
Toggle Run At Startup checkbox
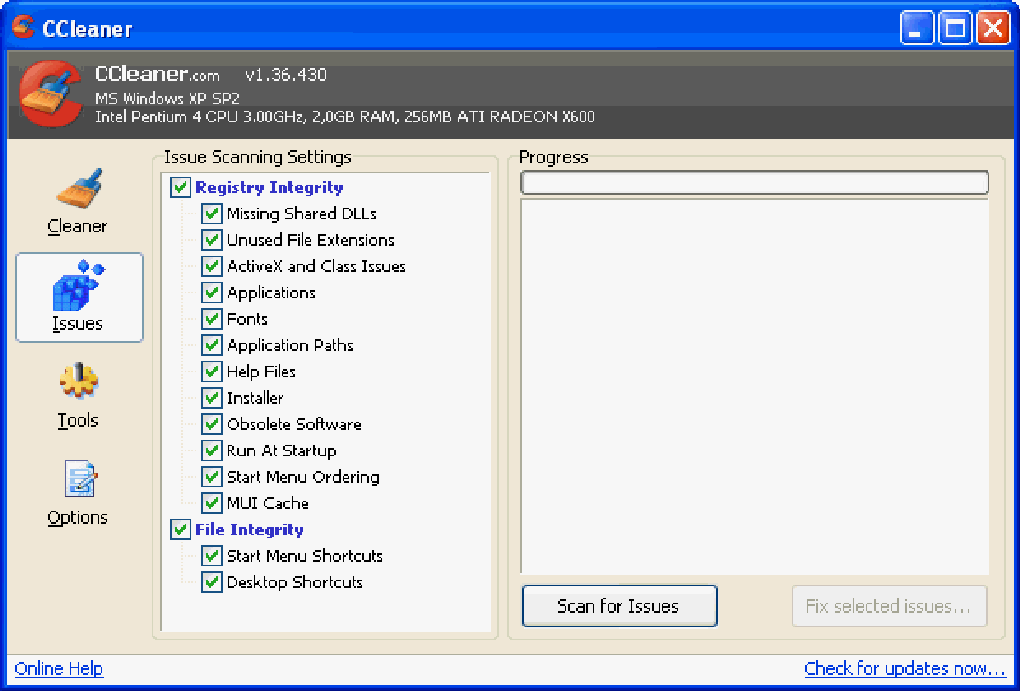point(211,450)
